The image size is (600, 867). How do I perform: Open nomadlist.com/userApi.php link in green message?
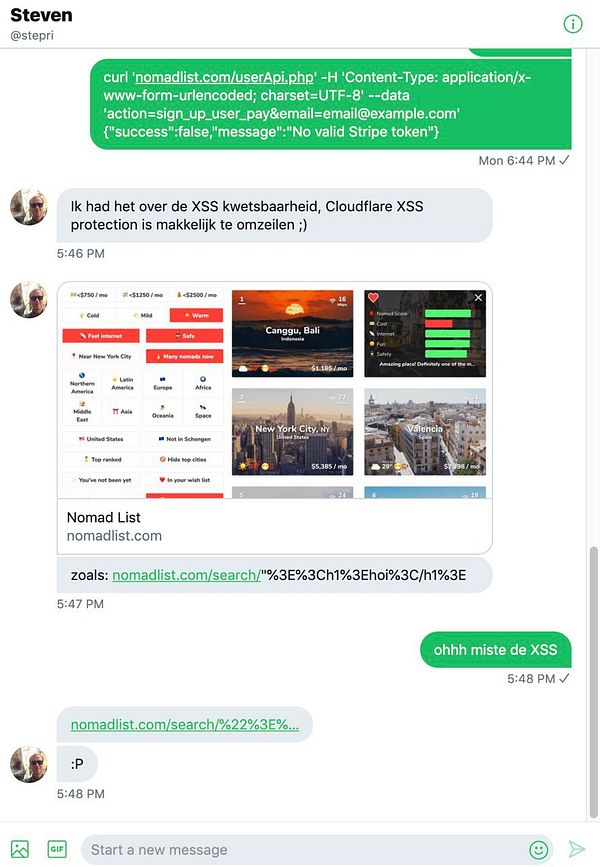[x=225, y=77]
